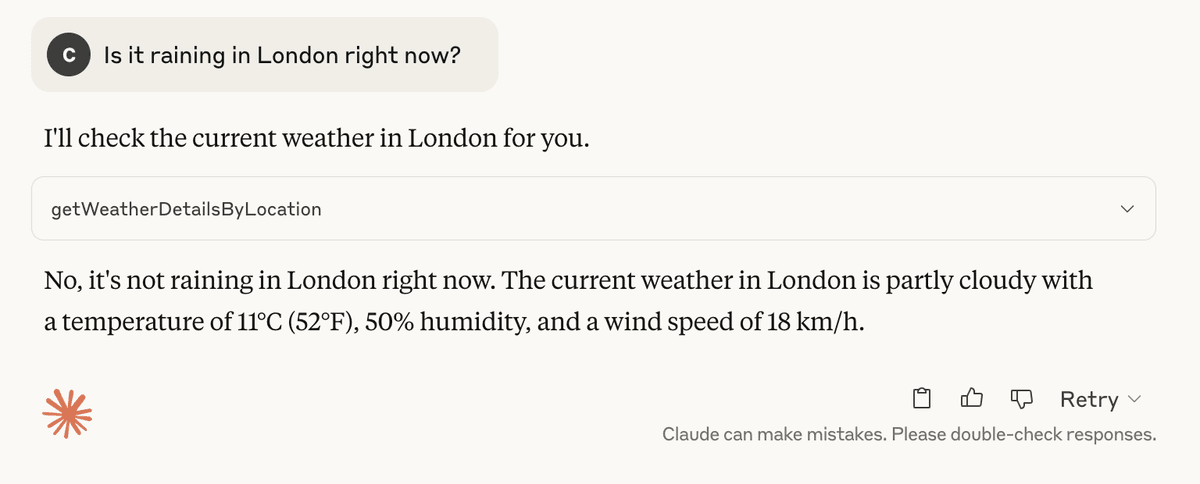
Task: Expand the getWeatherDetailsByLocation chevron arrow
Action: (1128, 209)
